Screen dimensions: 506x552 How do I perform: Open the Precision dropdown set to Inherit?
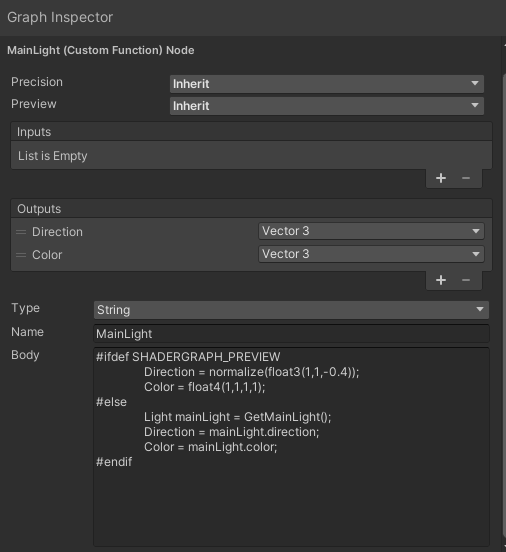point(327,84)
